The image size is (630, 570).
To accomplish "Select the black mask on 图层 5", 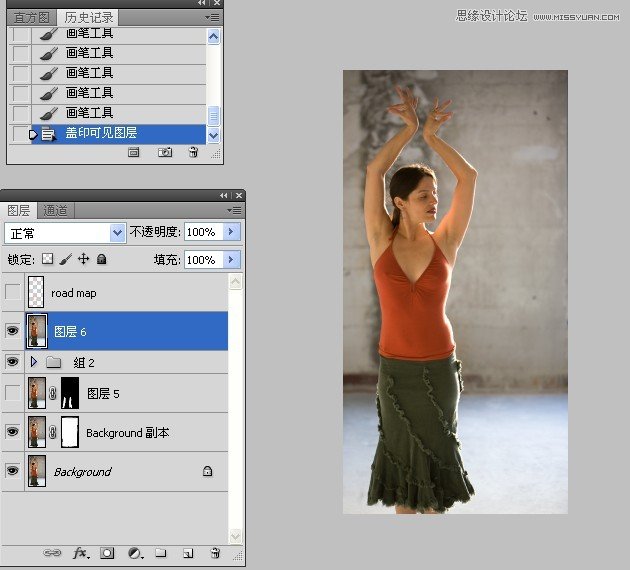I will (x=70, y=393).
